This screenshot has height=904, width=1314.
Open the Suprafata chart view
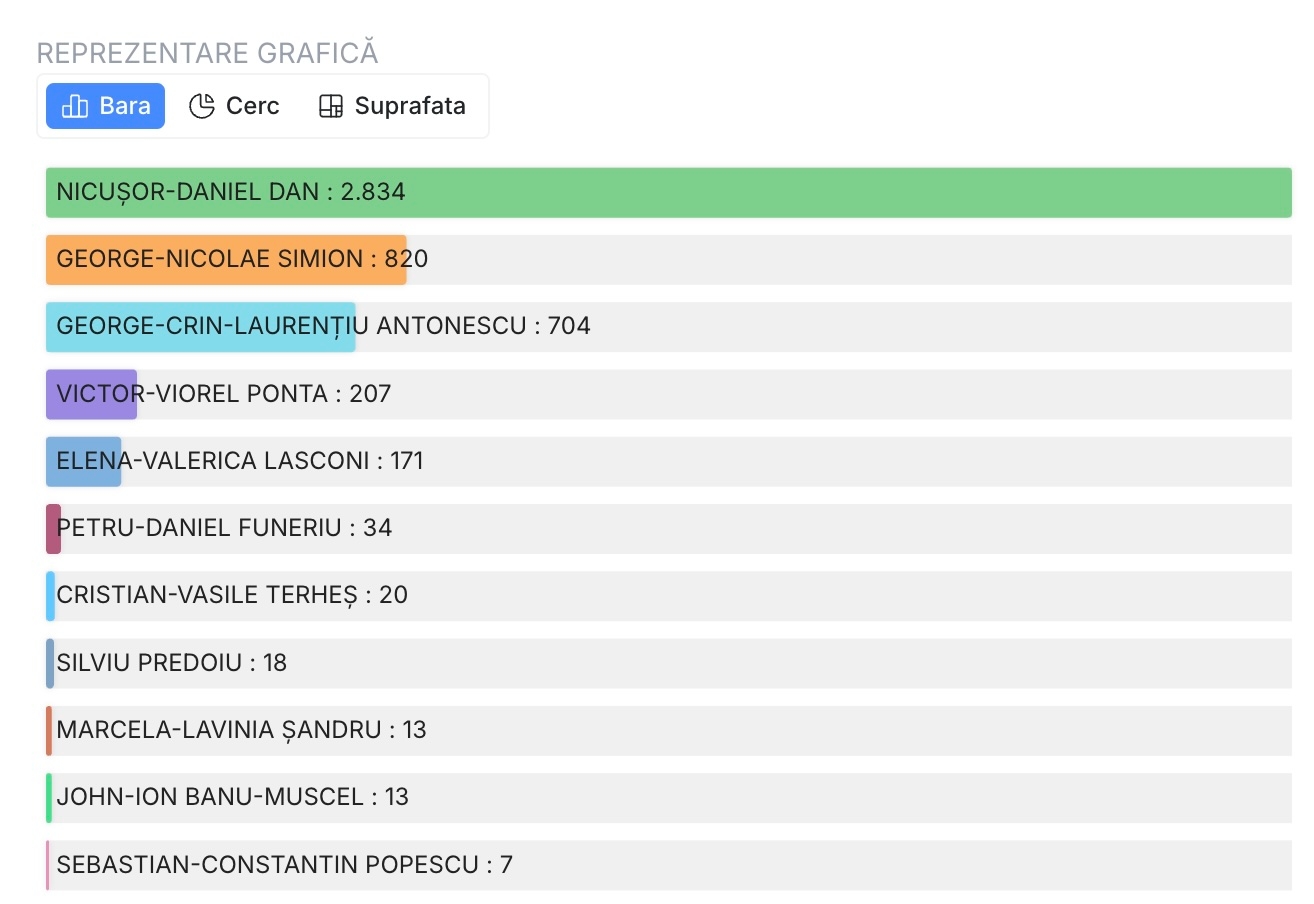[x=392, y=106]
